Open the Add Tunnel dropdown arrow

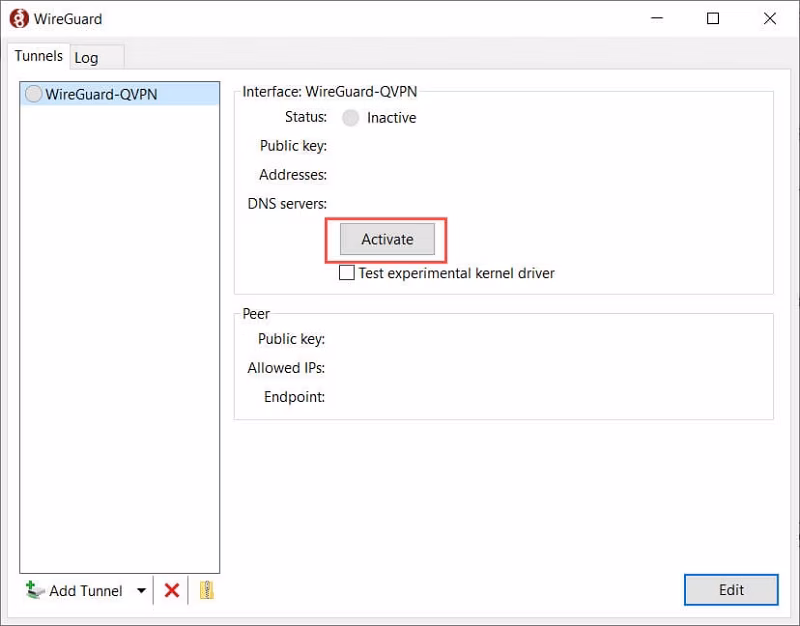tap(142, 591)
